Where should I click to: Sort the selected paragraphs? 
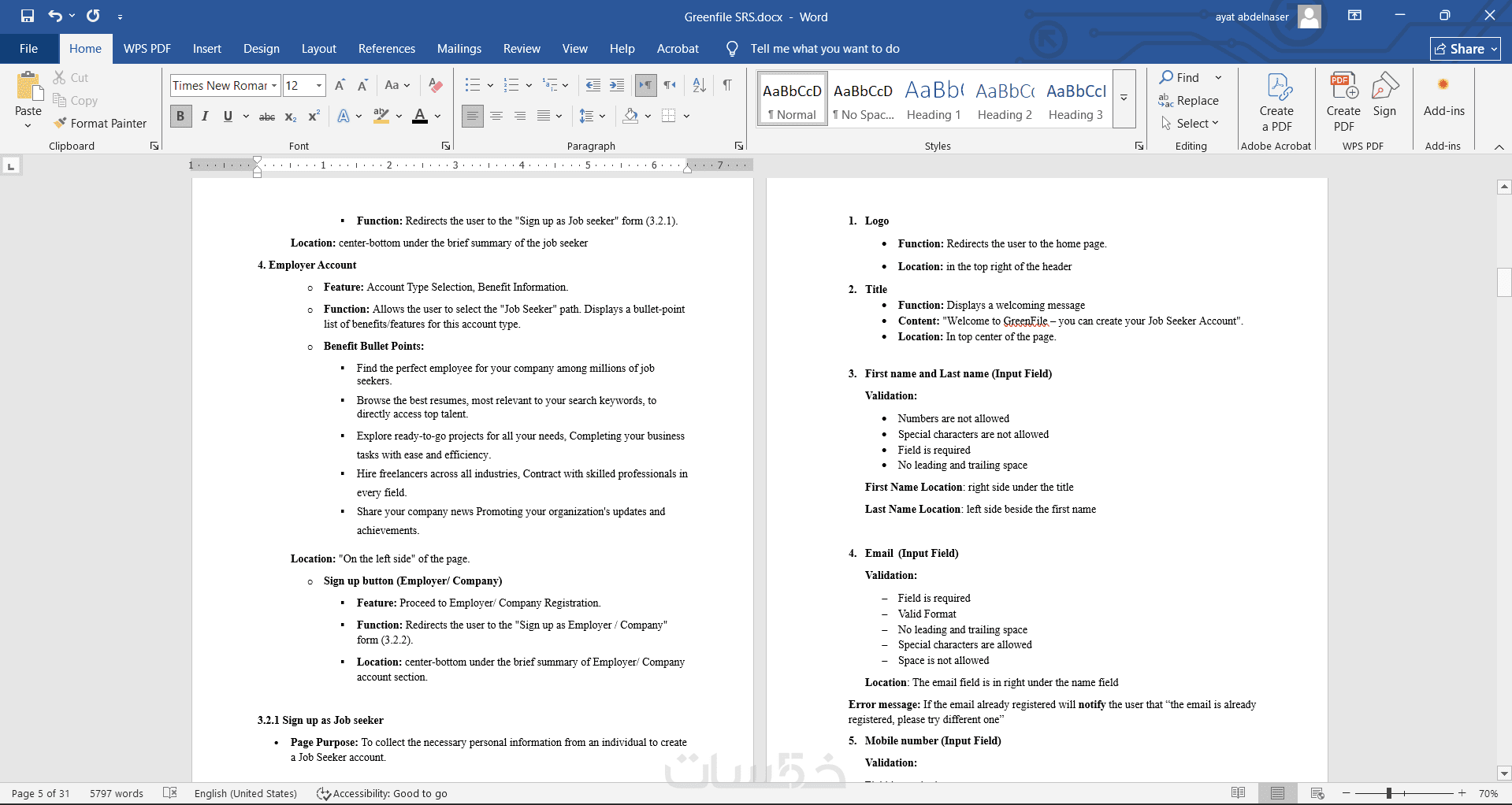pyautogui.click(x=699, y=85)
